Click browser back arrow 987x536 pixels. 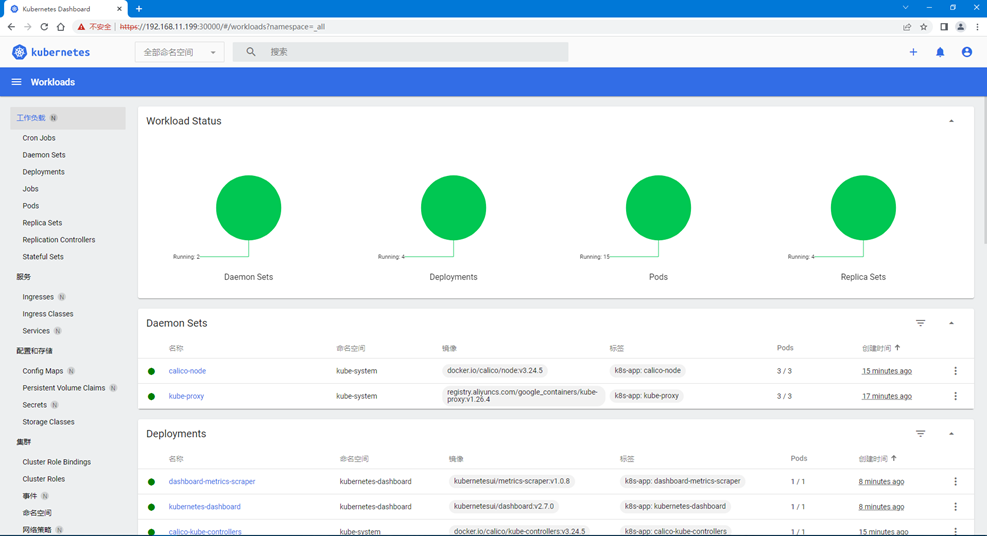pos(11,27)
